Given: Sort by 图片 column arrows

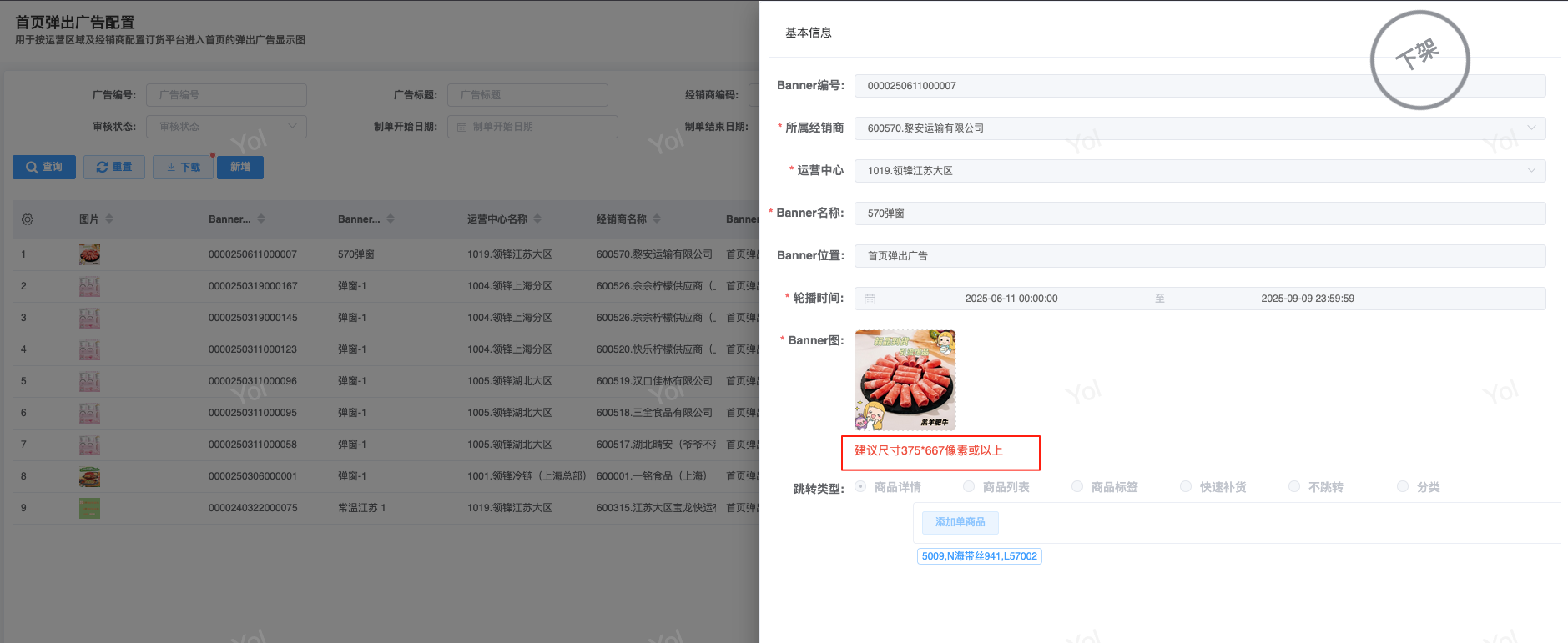Looking at the screenshot, I should (109, 219).
